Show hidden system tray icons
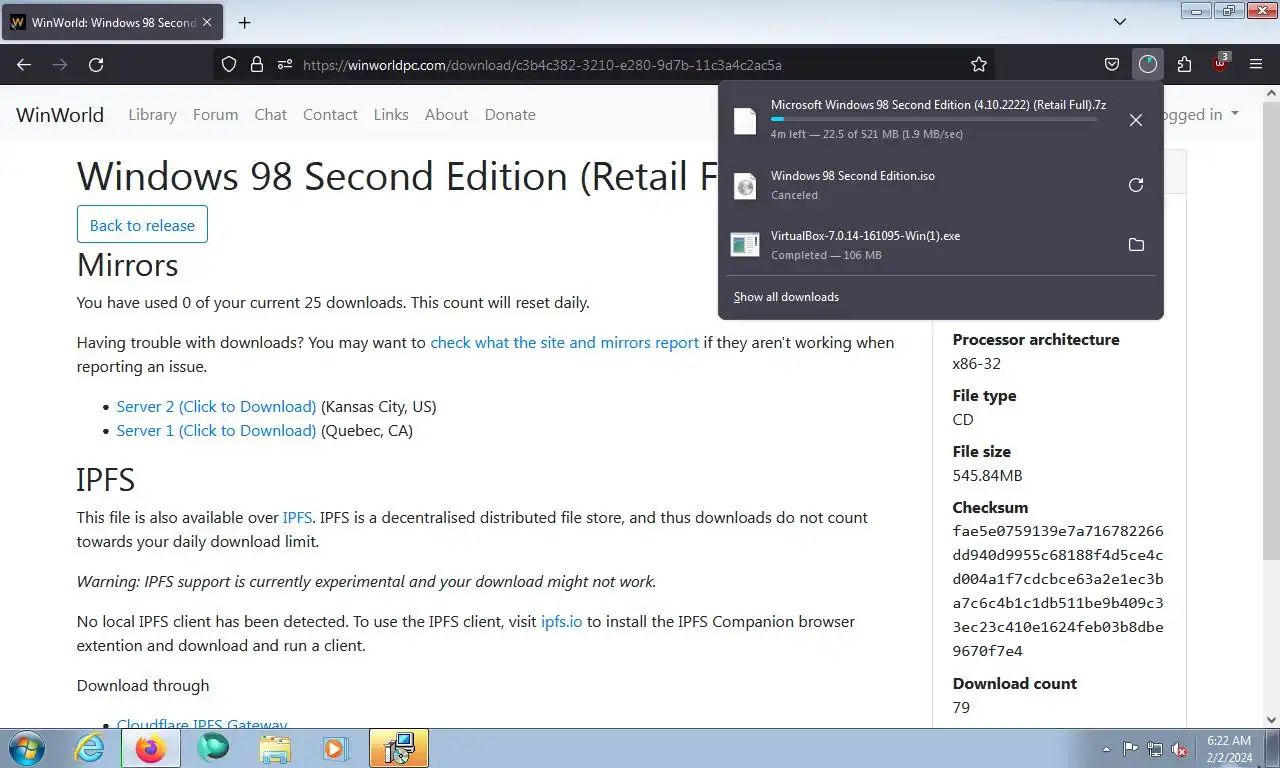The image size is (1280, 768). click(1106, 749)
